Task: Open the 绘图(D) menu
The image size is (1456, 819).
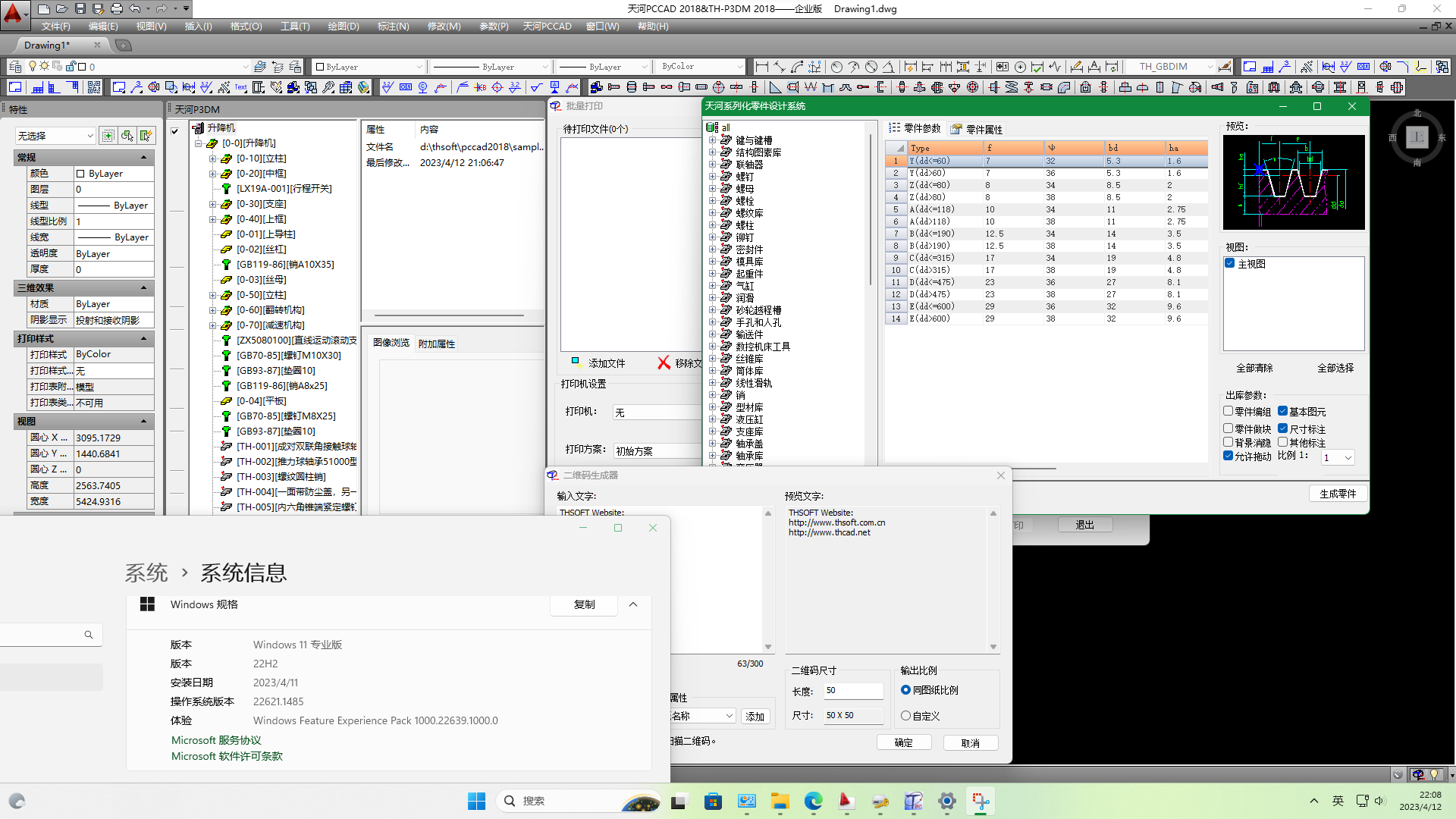Action: point(344,26)
